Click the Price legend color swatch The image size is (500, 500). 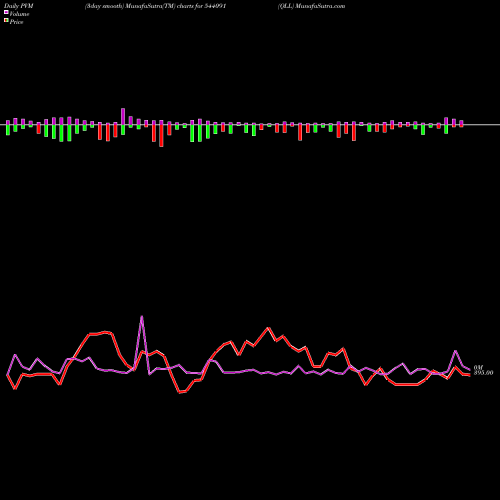(x=6, y=20)
